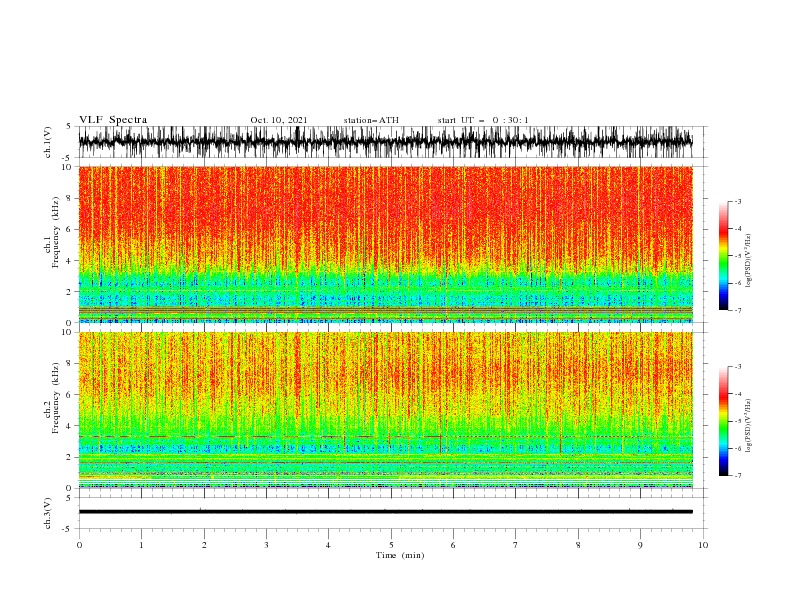This screenshot has height=612, width=792.
Task: Click time-axis tick label "3"
Action: (x=266, y=545)
